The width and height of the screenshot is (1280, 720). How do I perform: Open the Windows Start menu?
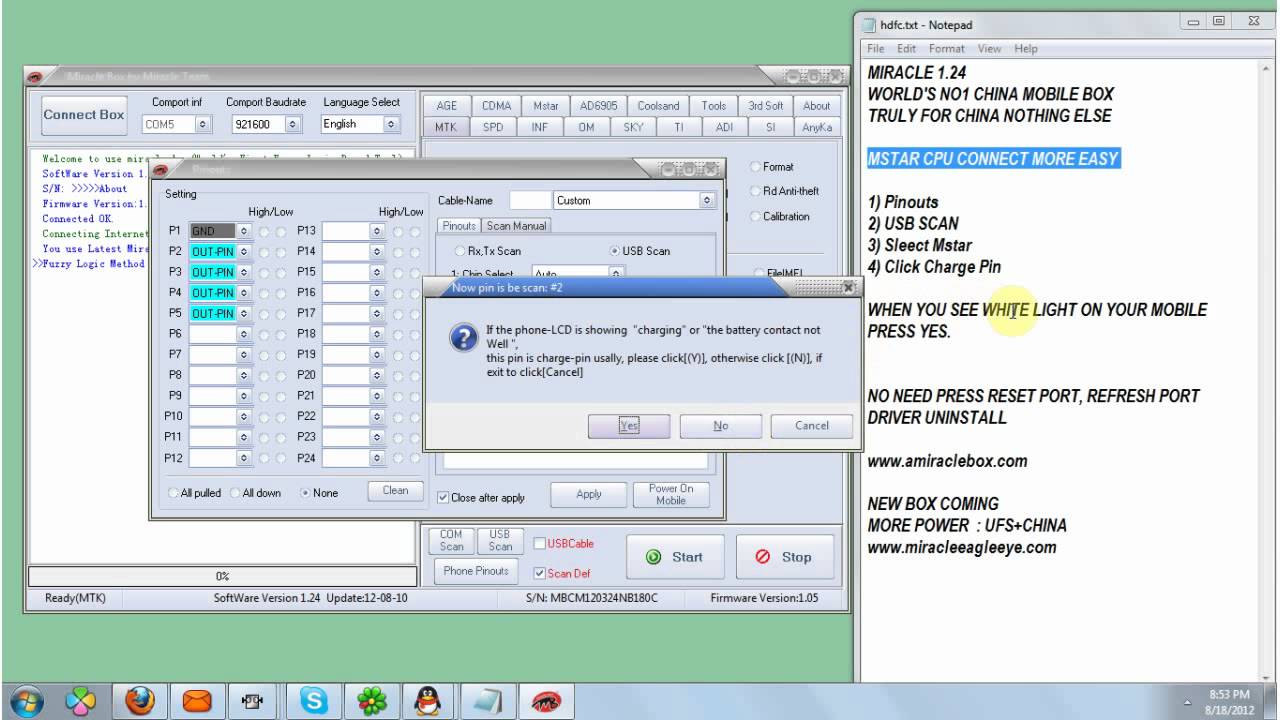(x=25, y=701)
